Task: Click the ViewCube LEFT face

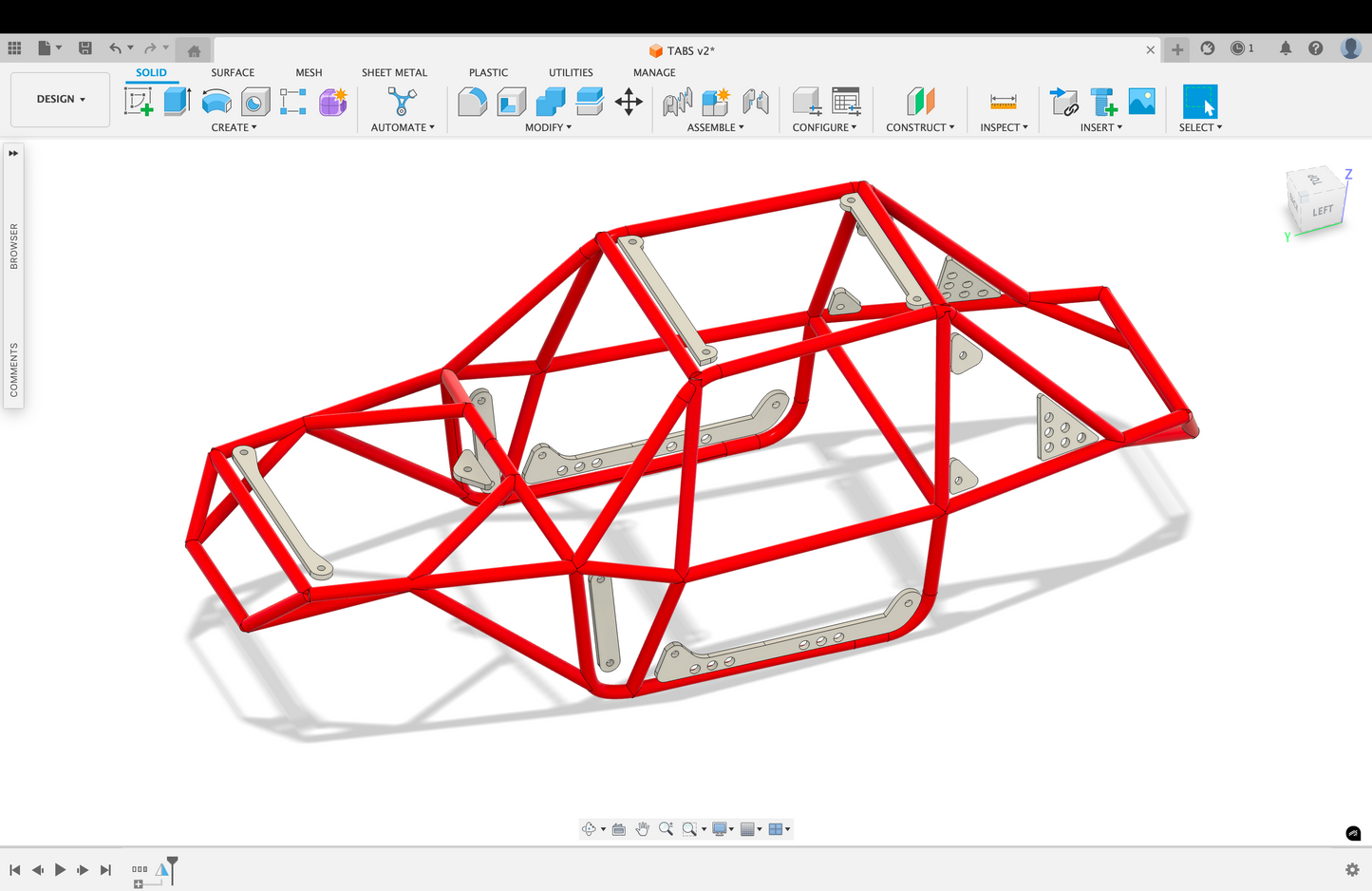Action: click(1322, 211)
